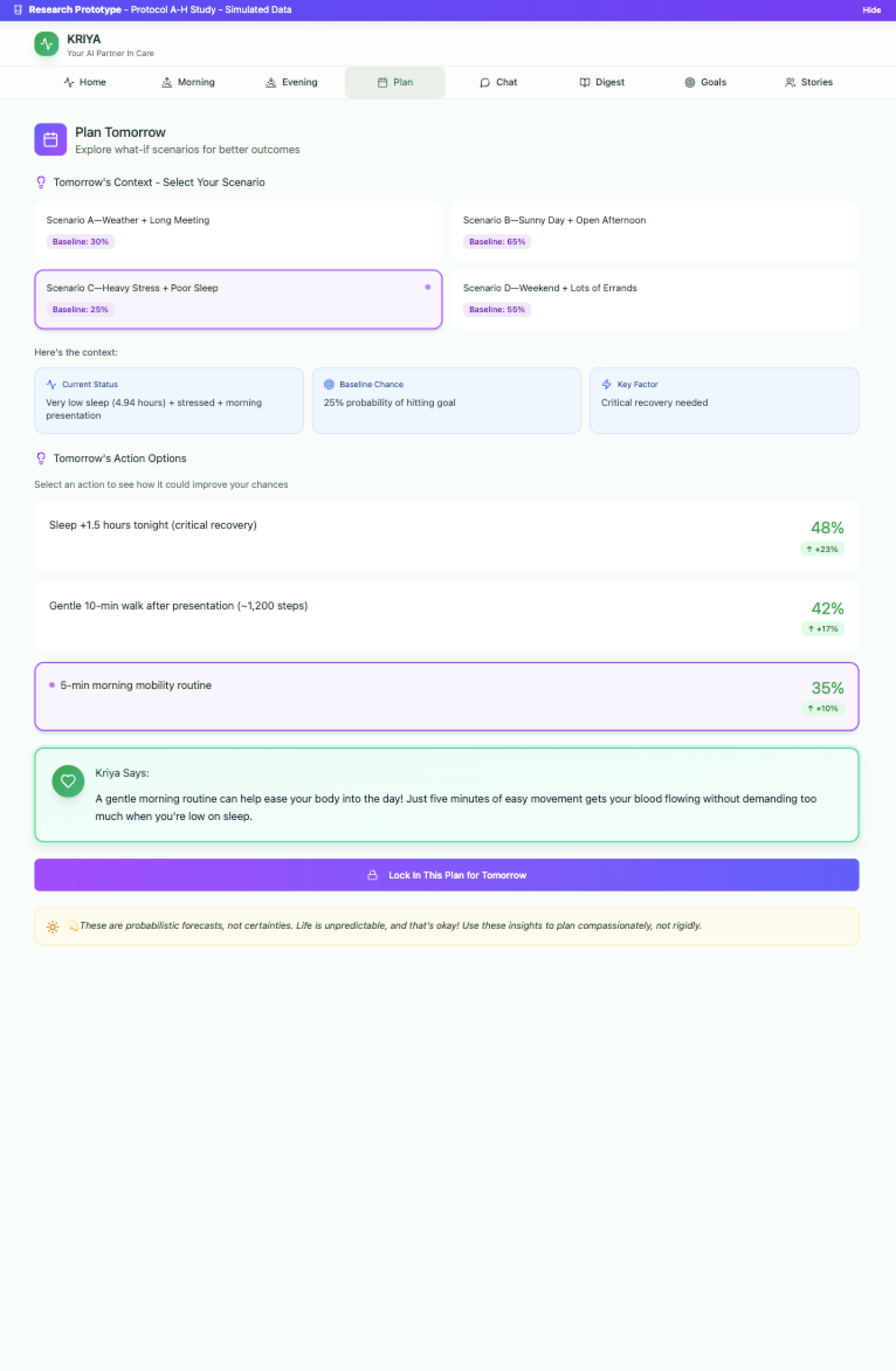Click the lightbulb icon beside Tomorrow's Action Options
This screenshot has width=896, height=1371.
click(x=41, y=458)
